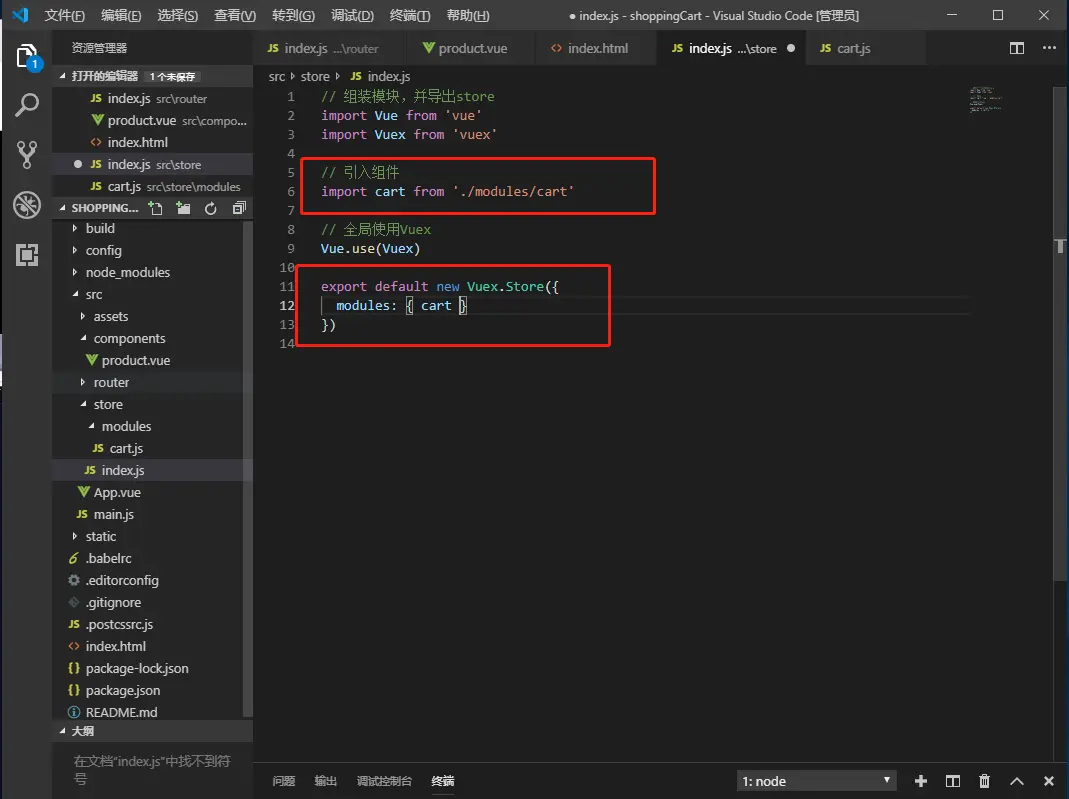Image resolution: width=1069 pixels, height=799 pixels.
Task: Collapse the SHOPPING... project section
Action: [x=62, y=208]
